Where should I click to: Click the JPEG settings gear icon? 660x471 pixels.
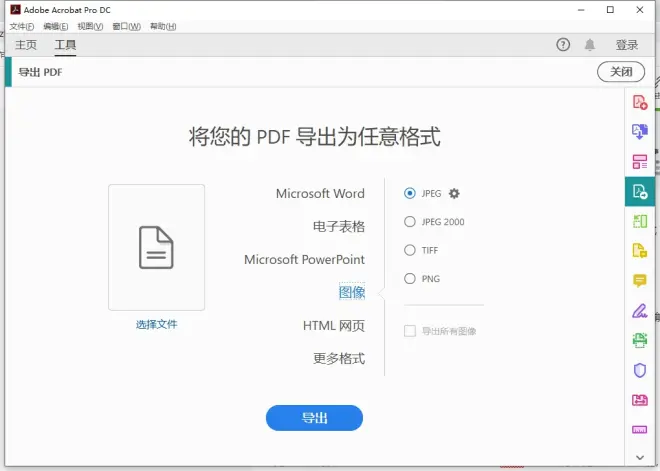click(454, 194)
